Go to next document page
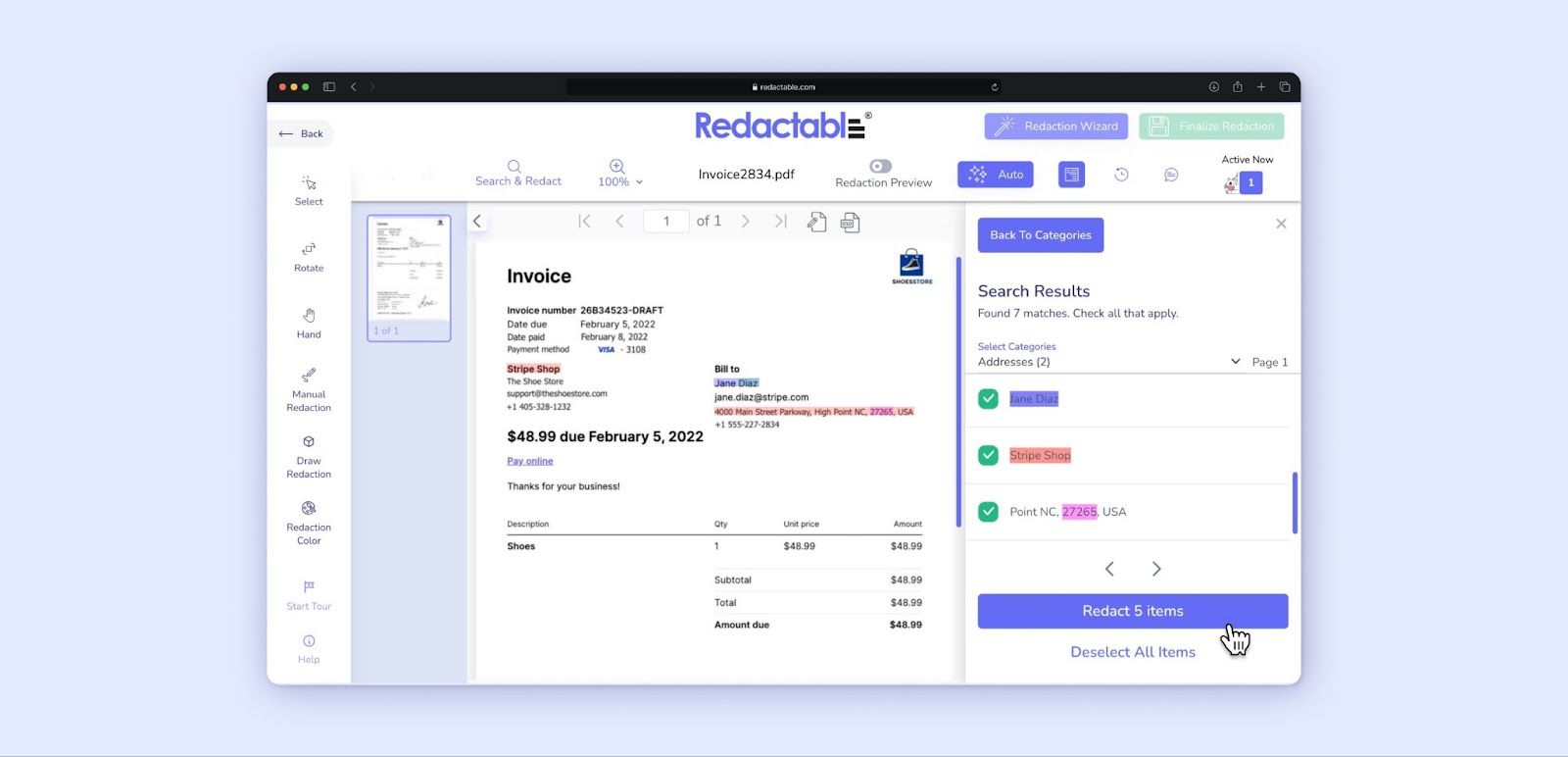The width and height of the screenshot is (1568, 757). pyautogui.click(x=745, y=222)
